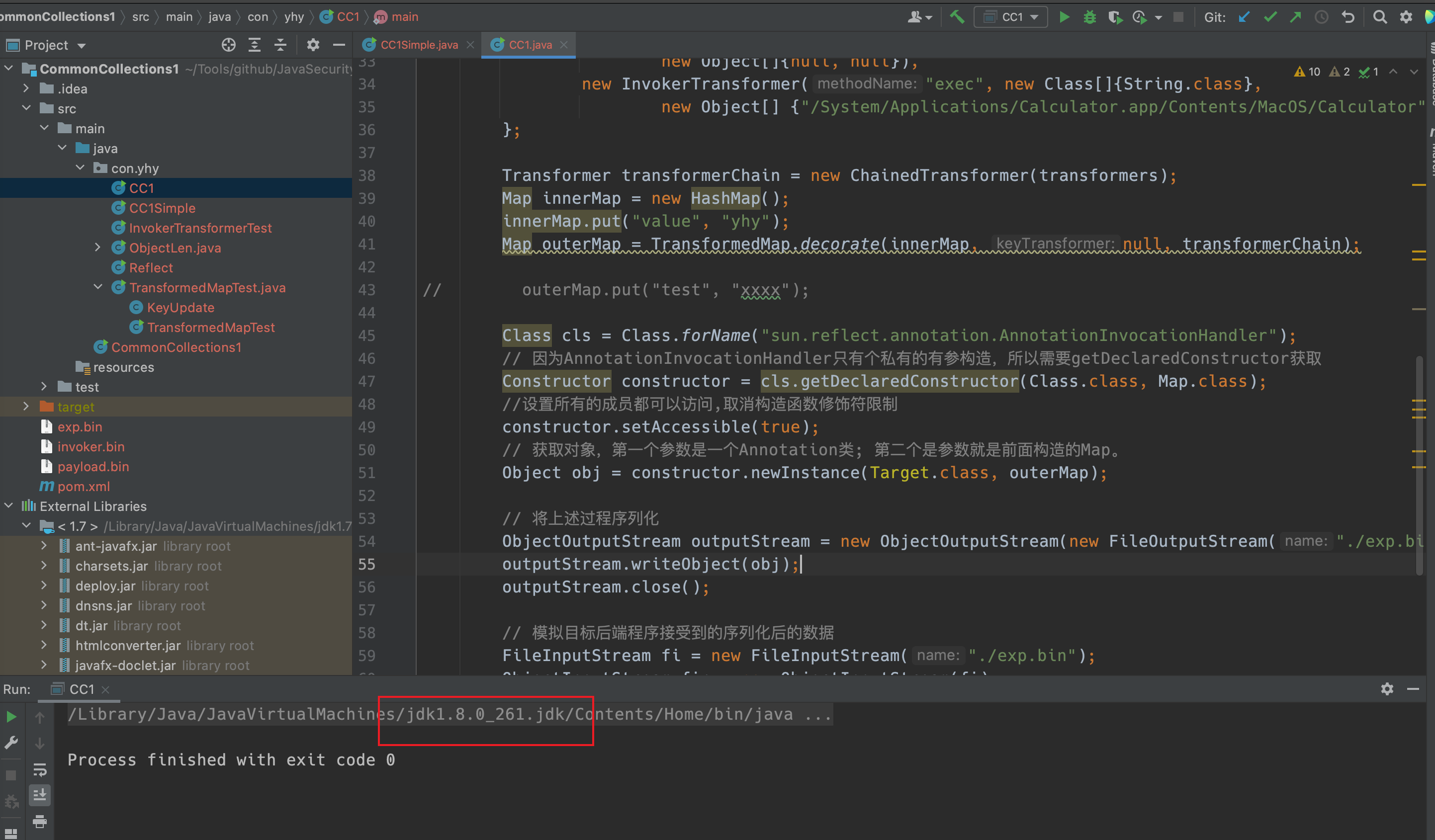Click Collapse All in Project panel
This screenshot has height=840, width=1435.
(x=280, y=45)
